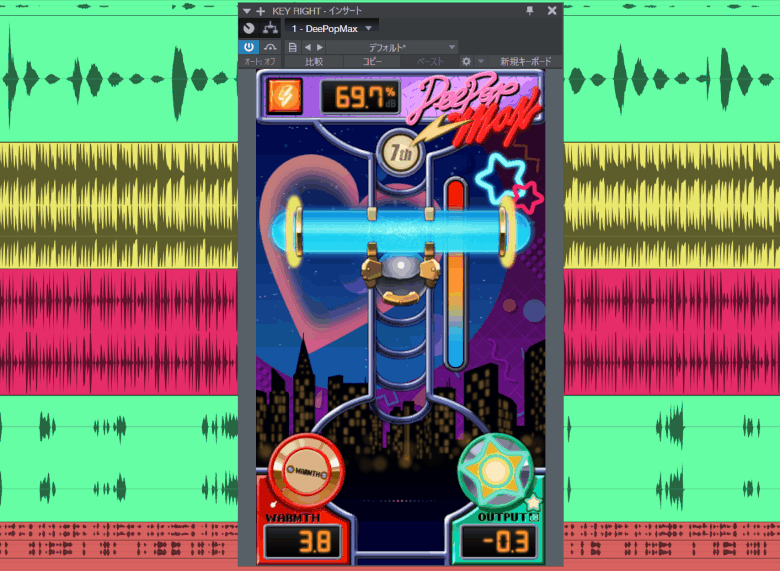Viewport: 780px width, 571px height.
Task: Expand the title bar window menu arrow
Action: (x=247, y=10)
